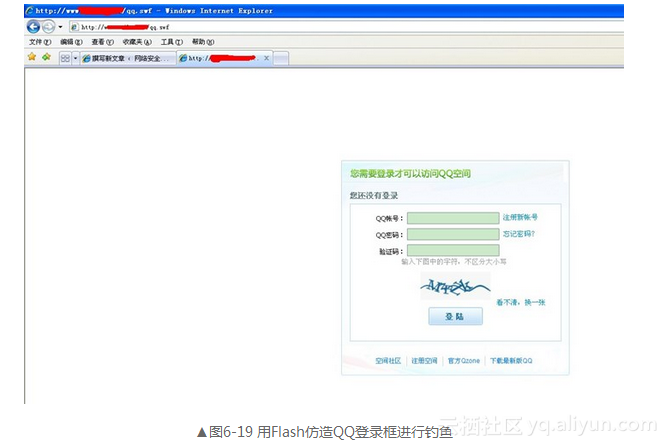This screenshot has width=668, height=447.
Task: Click the hint 输入下图中的字符,不区分大小写
Action: tap(454, 262)
